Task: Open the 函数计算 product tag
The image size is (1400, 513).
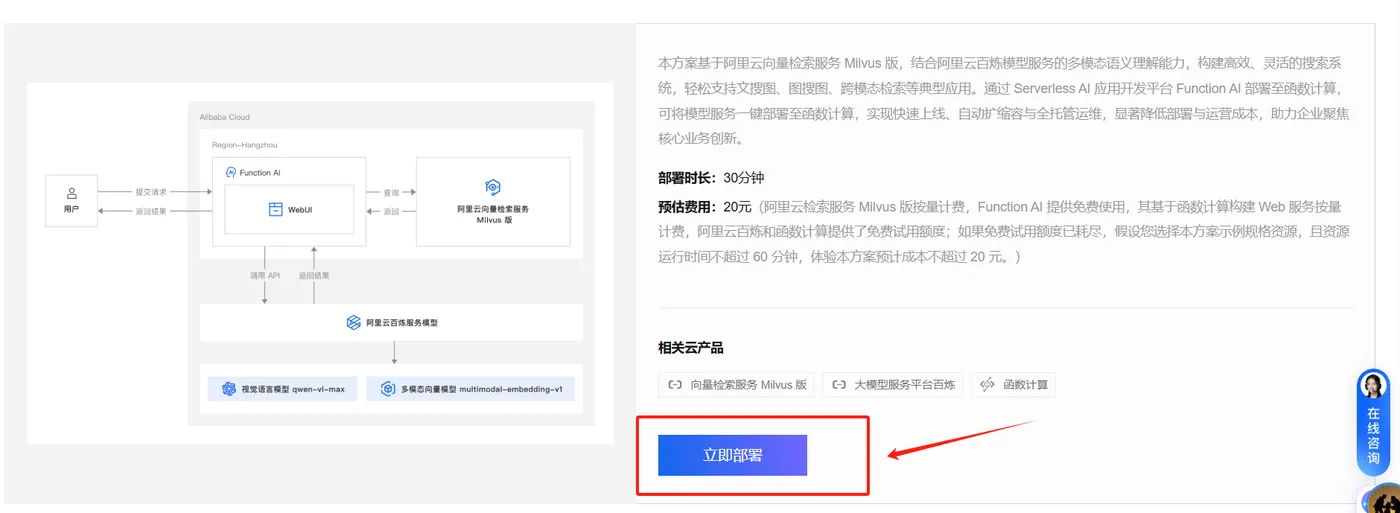Action: coord(1013,385)
